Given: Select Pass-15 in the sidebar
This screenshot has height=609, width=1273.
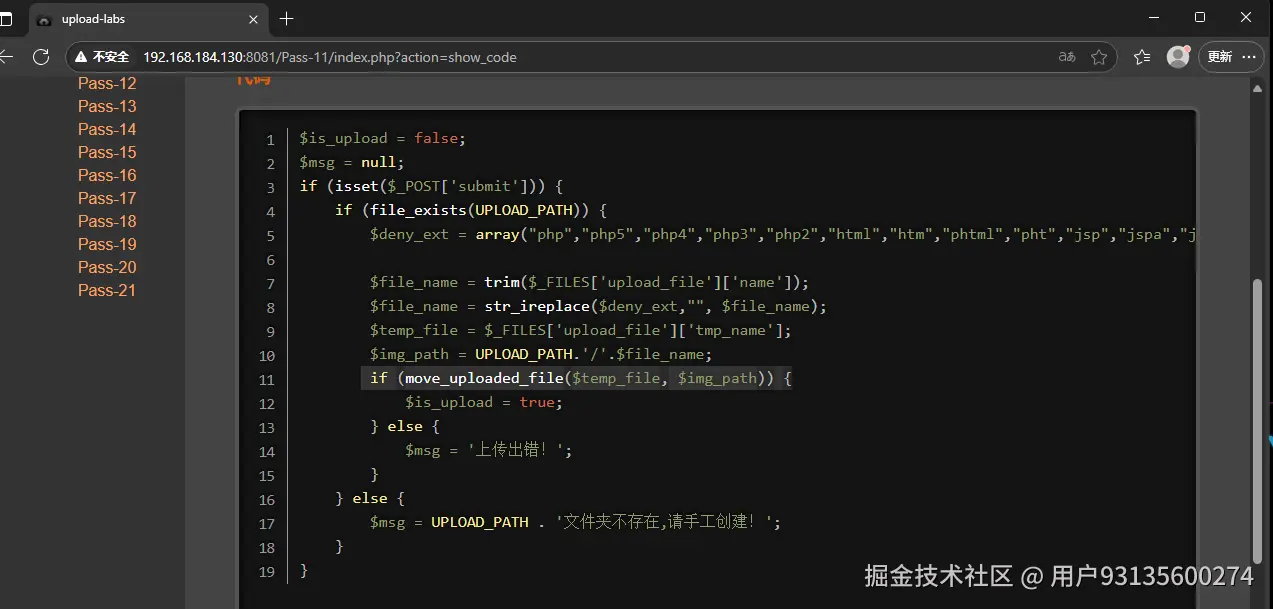Looking at the screenshot, I should [x=106, y=152].
